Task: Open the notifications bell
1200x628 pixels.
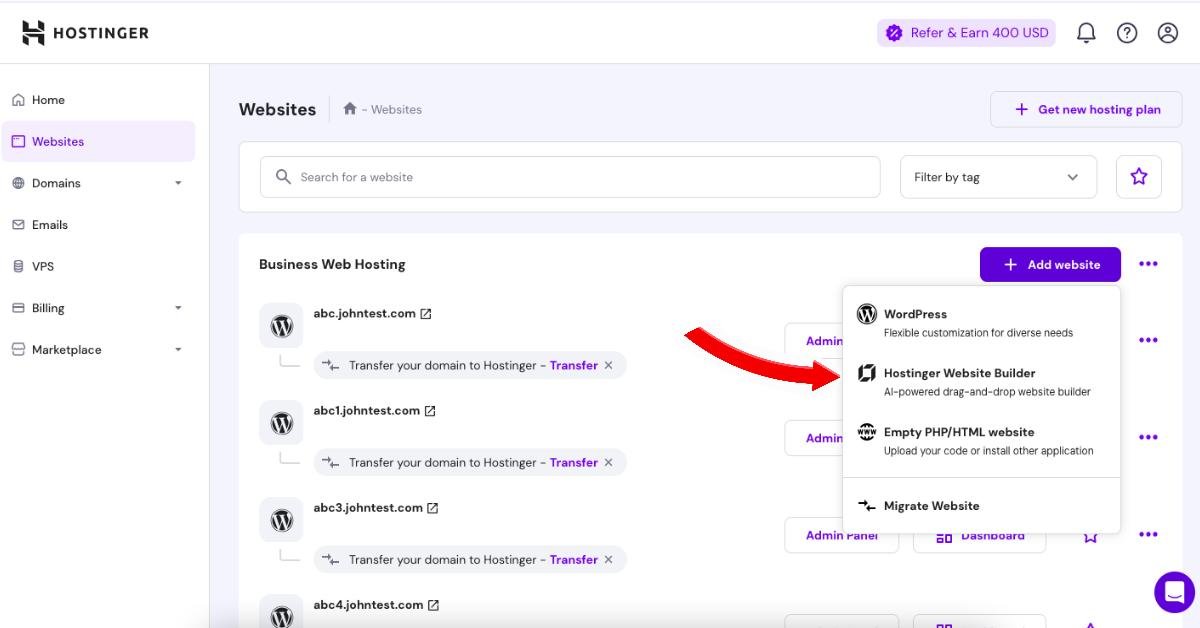Action: [x=1086, y=33]
